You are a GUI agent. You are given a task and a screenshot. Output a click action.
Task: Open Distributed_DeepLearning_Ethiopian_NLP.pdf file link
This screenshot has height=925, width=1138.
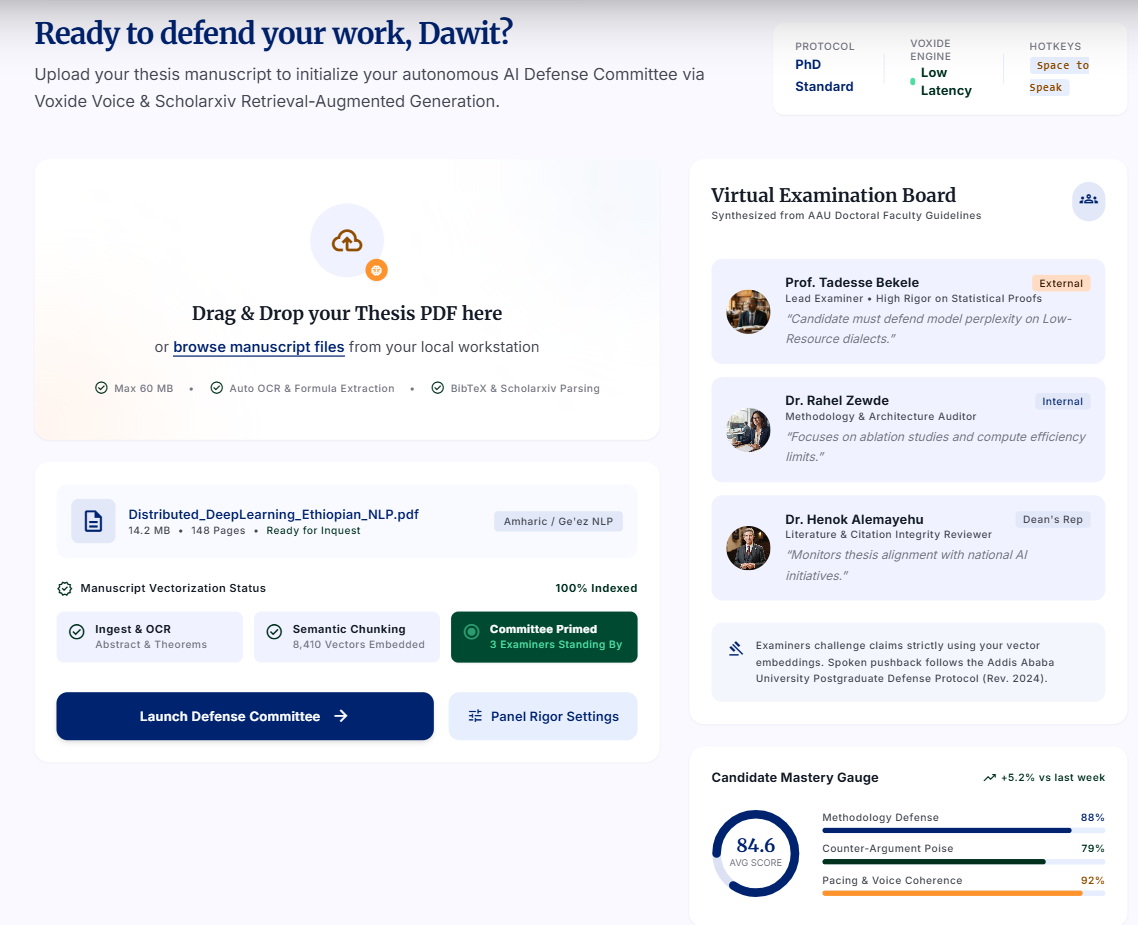tap(274, 514)
